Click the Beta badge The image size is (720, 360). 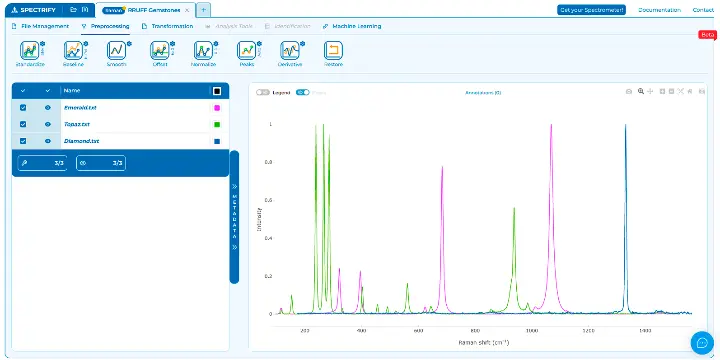pos(708,34)
